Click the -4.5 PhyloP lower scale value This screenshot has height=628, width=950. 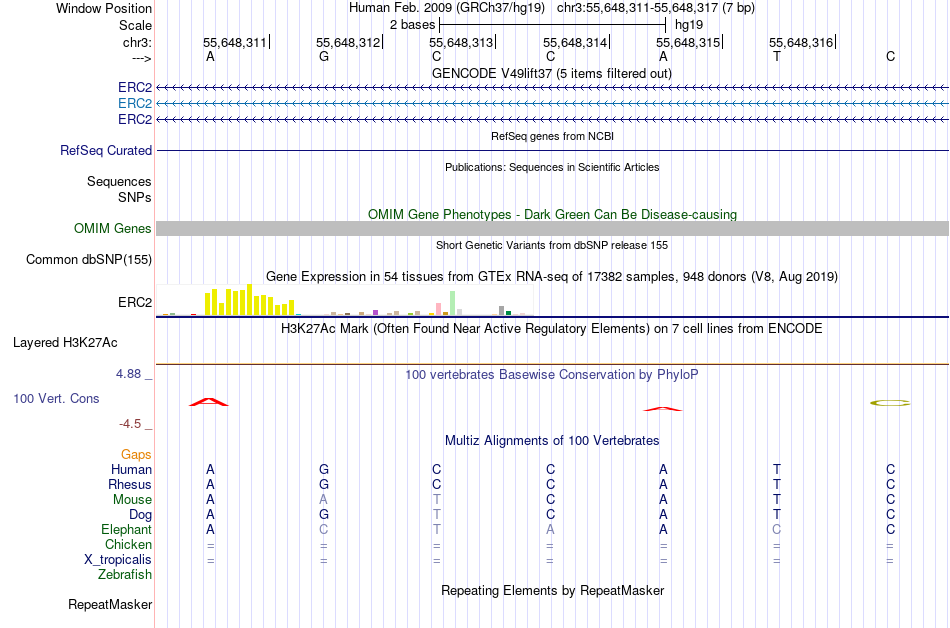(x=130, y=423)
